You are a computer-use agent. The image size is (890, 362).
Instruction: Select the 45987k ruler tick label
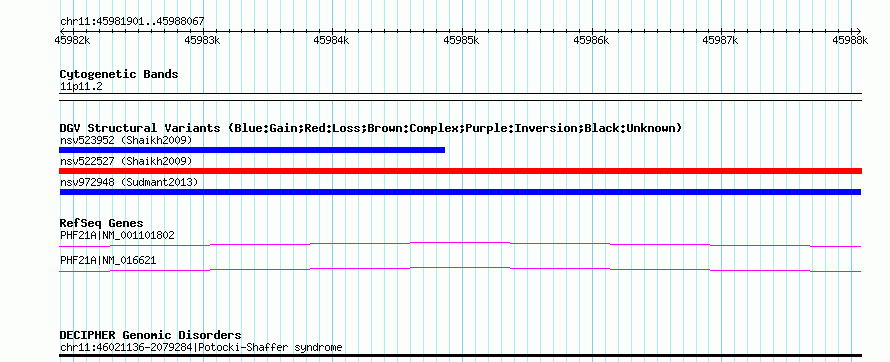tap(720, 40)
